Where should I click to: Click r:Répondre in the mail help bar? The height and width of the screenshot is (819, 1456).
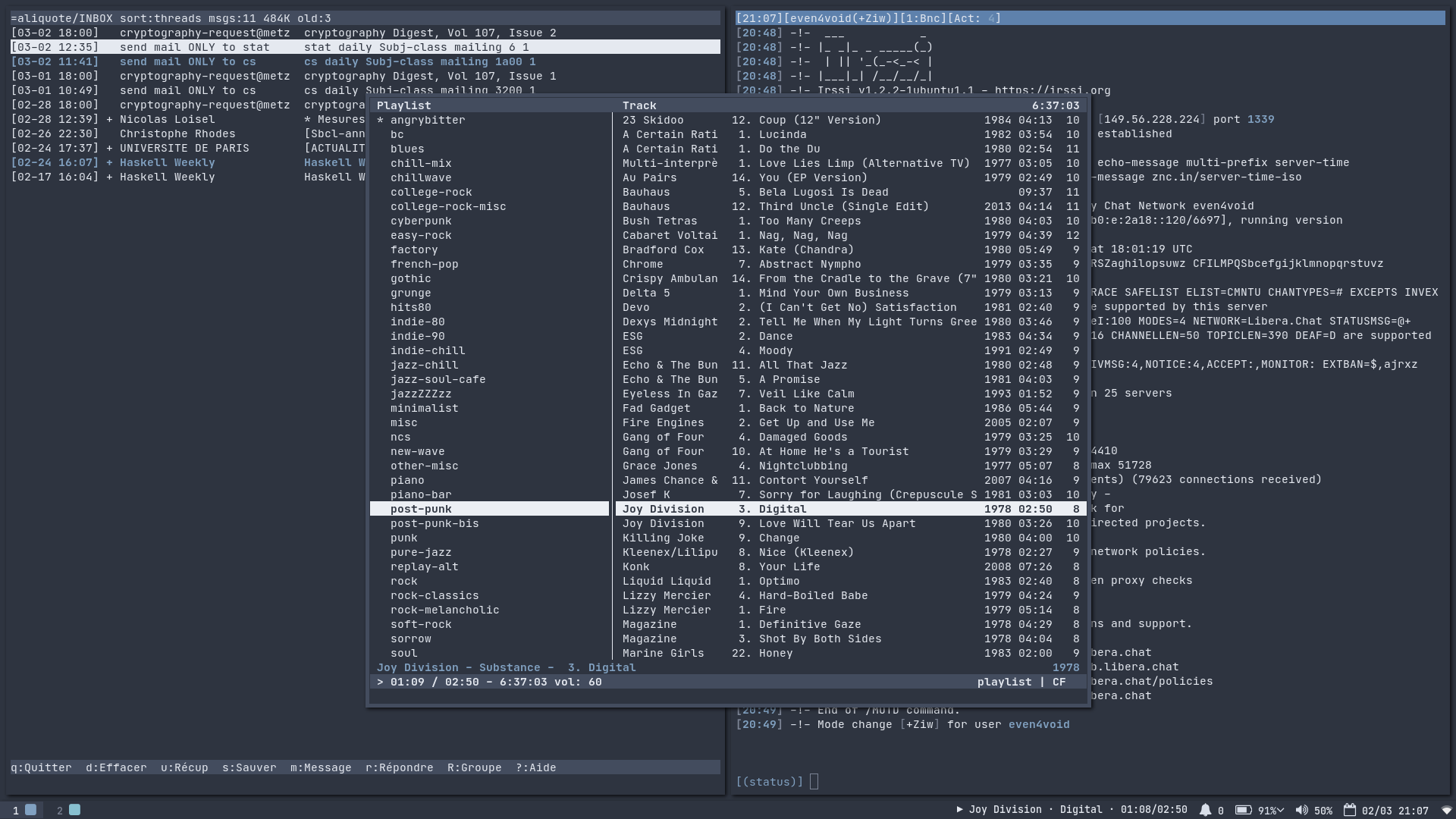(399, 768)
